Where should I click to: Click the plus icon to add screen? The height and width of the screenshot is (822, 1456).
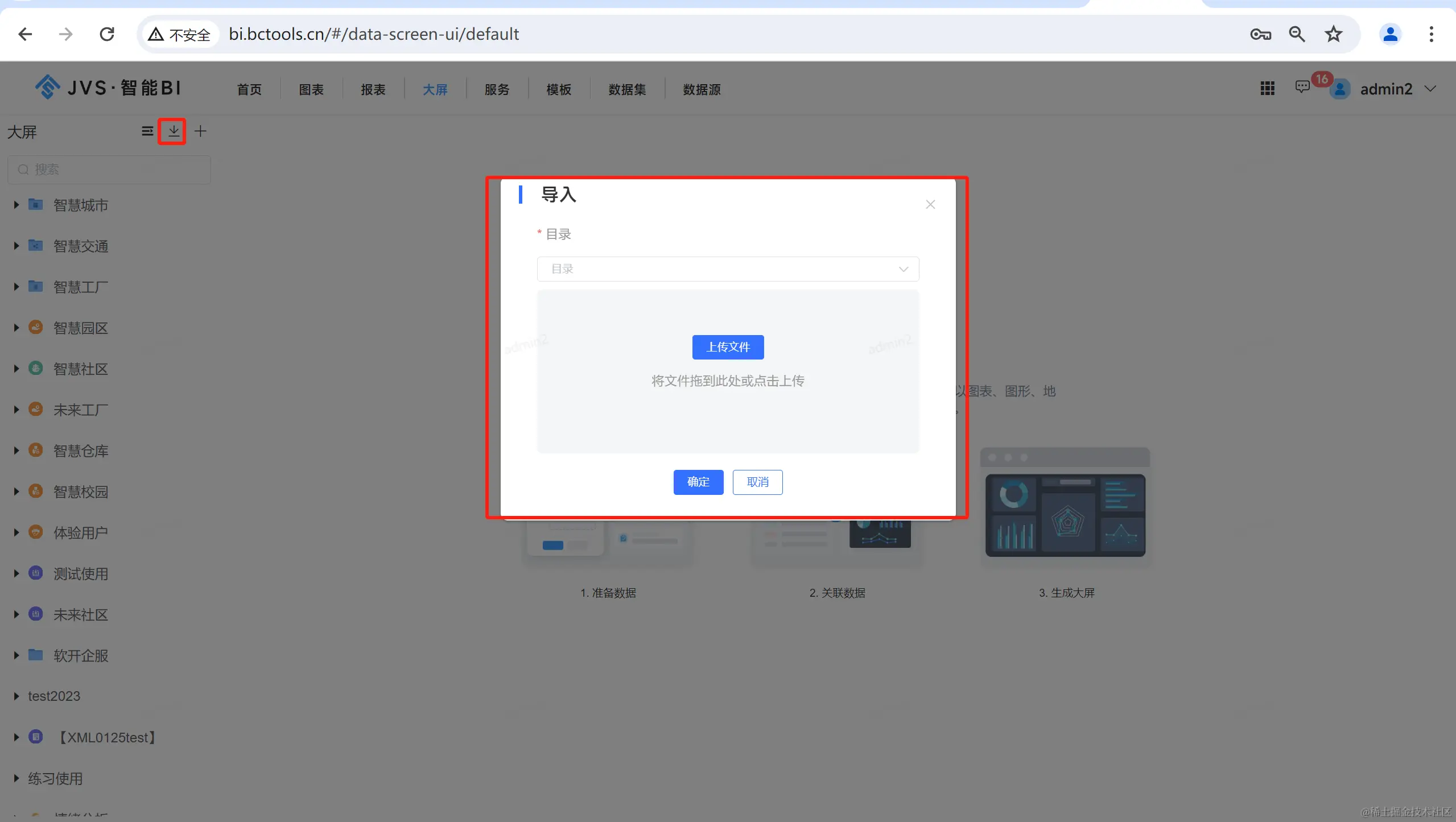200,131
